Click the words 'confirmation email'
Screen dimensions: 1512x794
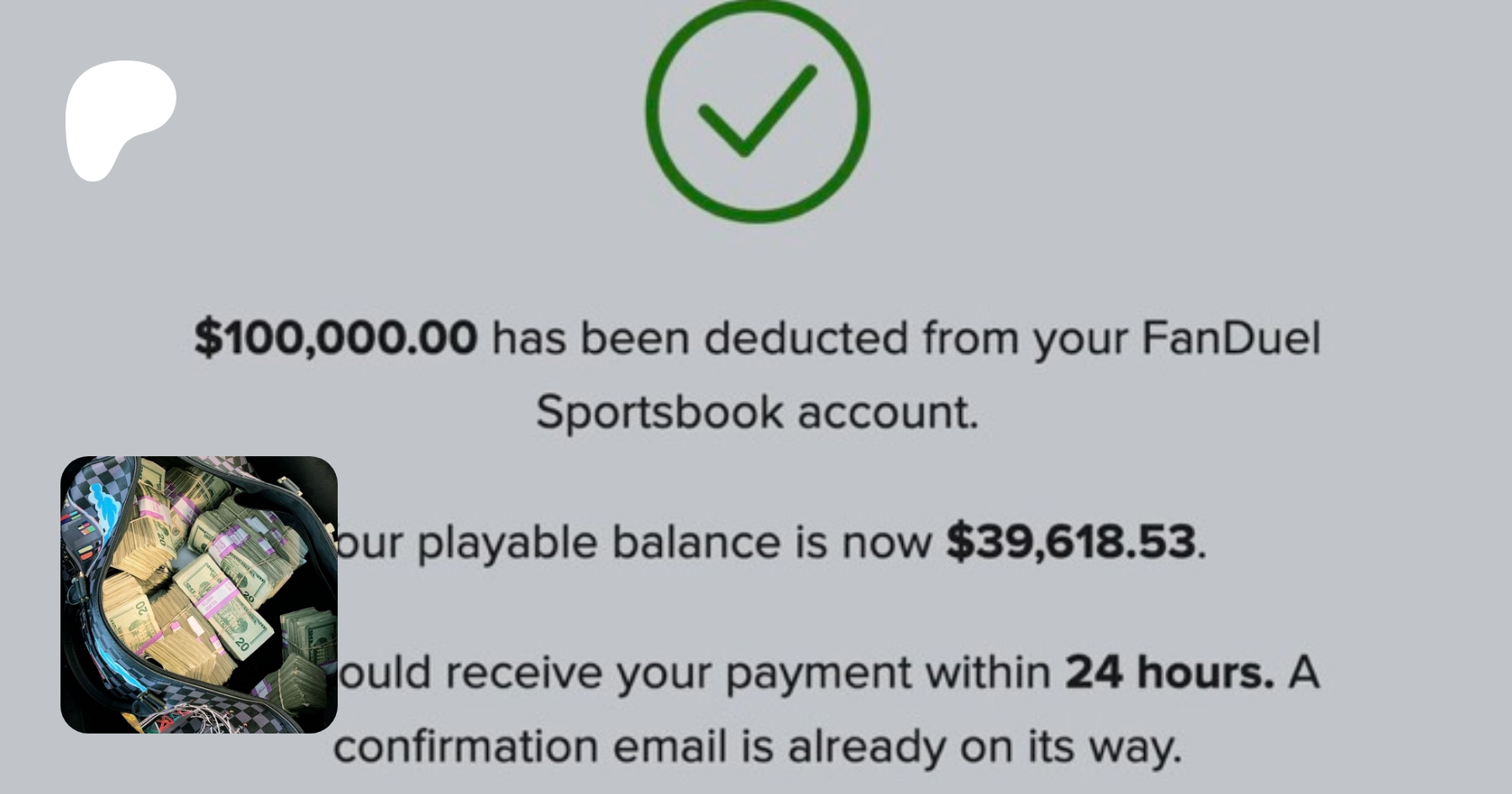(529, 746)
